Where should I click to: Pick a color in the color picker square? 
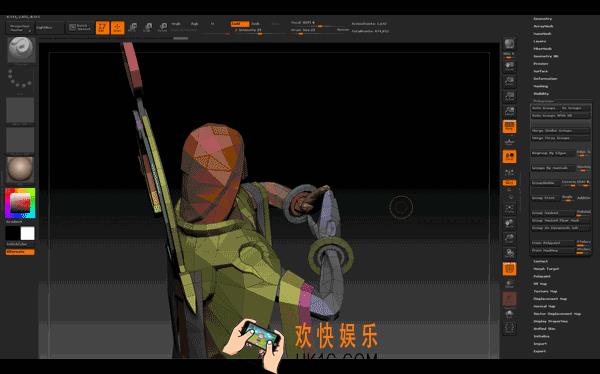point(20,203)
